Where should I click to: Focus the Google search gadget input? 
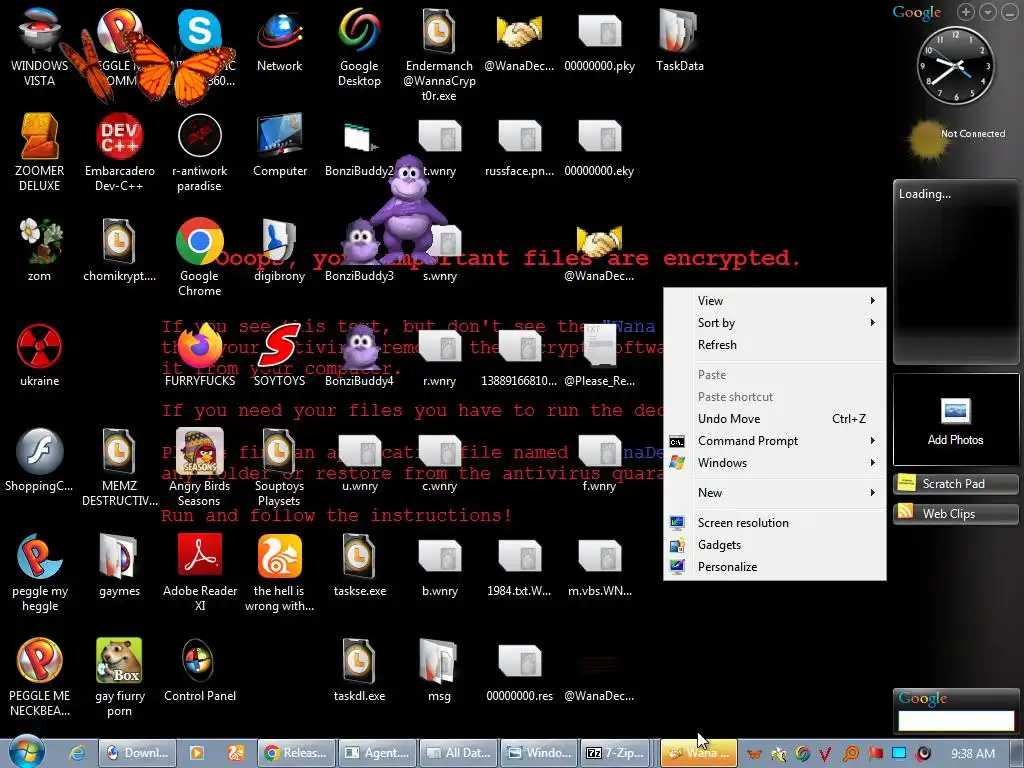pos(956,721)
